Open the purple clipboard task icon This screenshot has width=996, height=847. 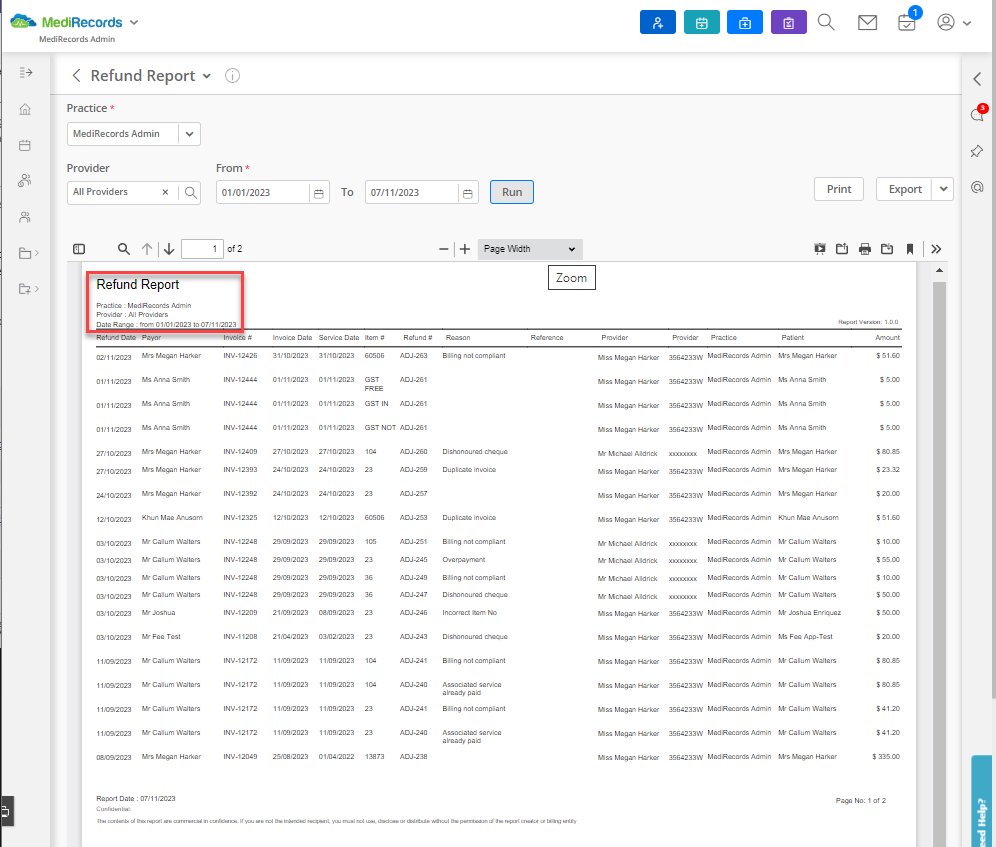click(x=788, y=22)
